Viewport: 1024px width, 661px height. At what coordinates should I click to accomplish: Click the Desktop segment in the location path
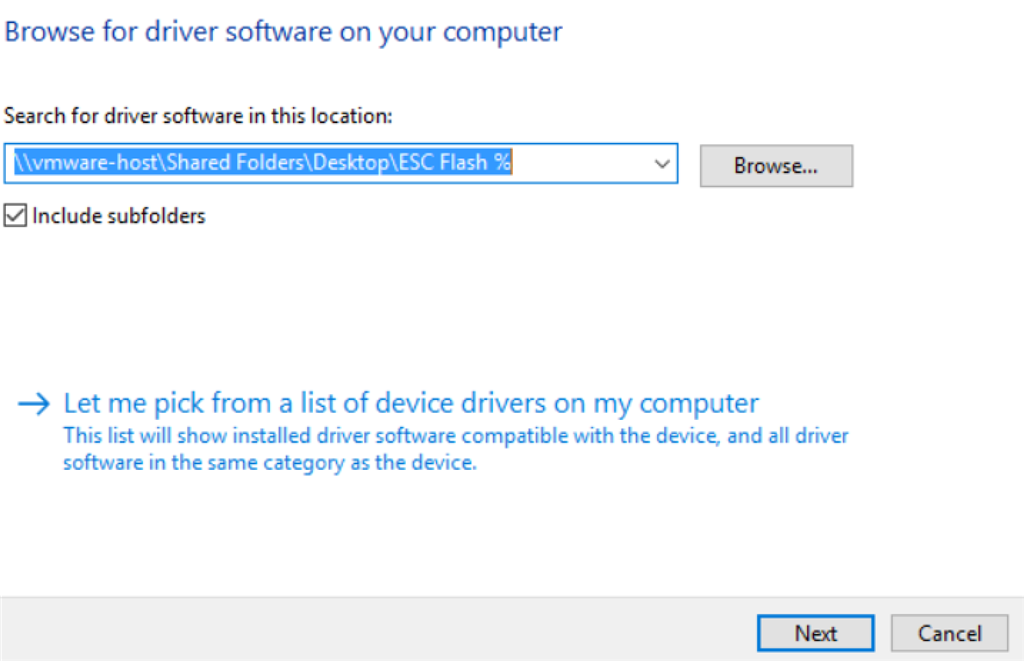(351, 162)
